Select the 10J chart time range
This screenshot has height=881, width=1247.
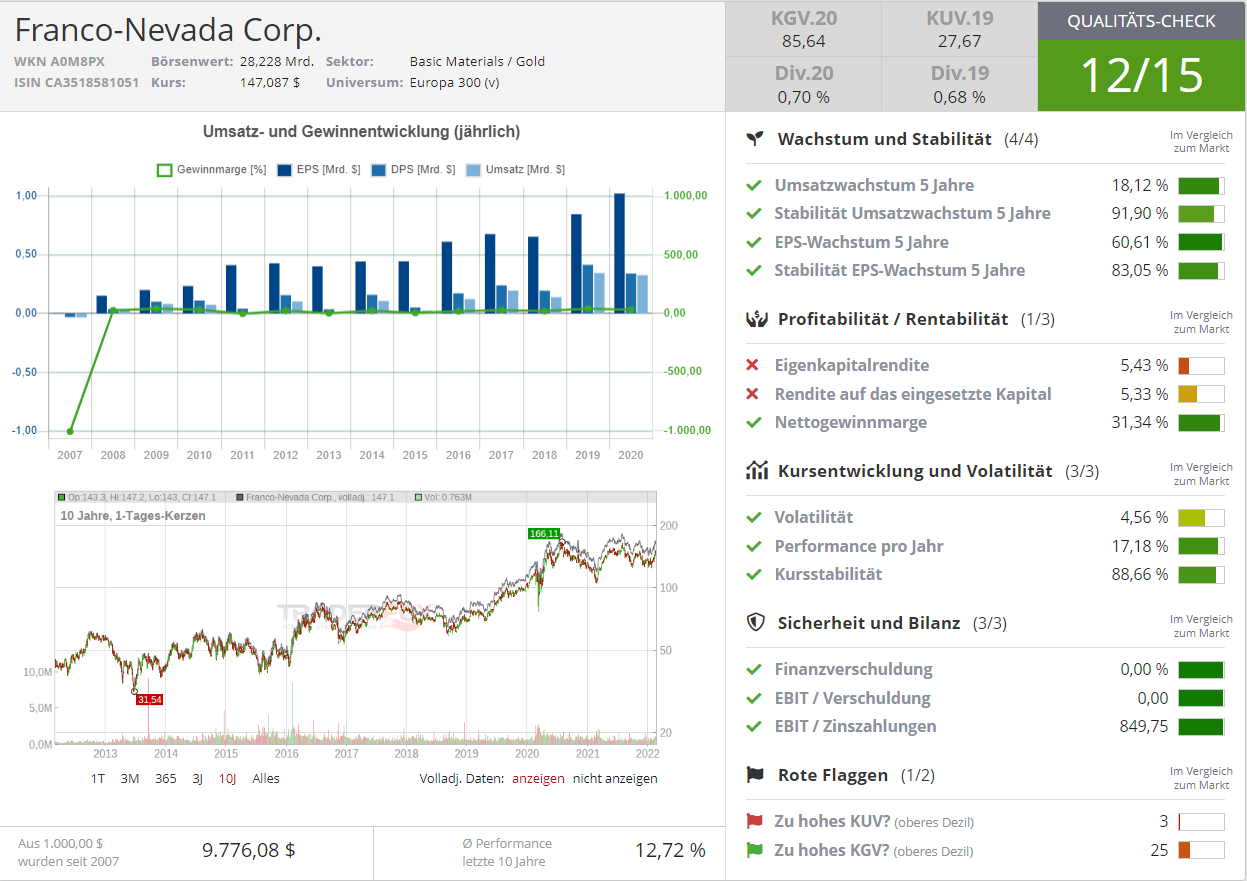(x=228, y=778)
